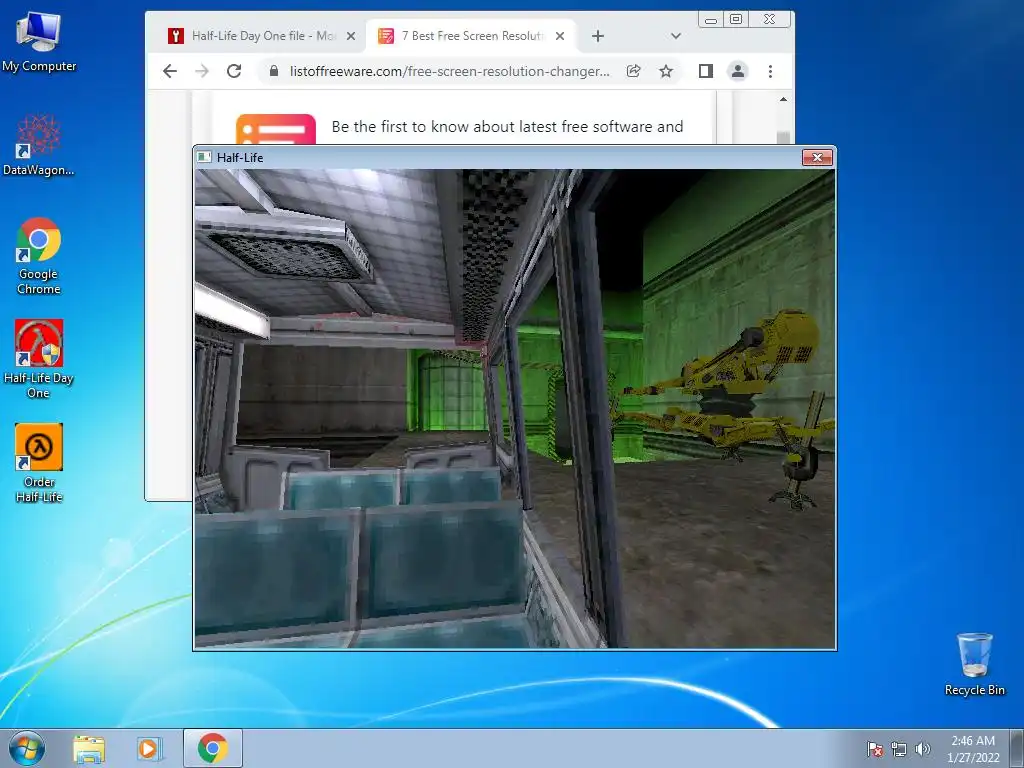
Task: Open a new tab with the plus button
Action: [598, 36]
